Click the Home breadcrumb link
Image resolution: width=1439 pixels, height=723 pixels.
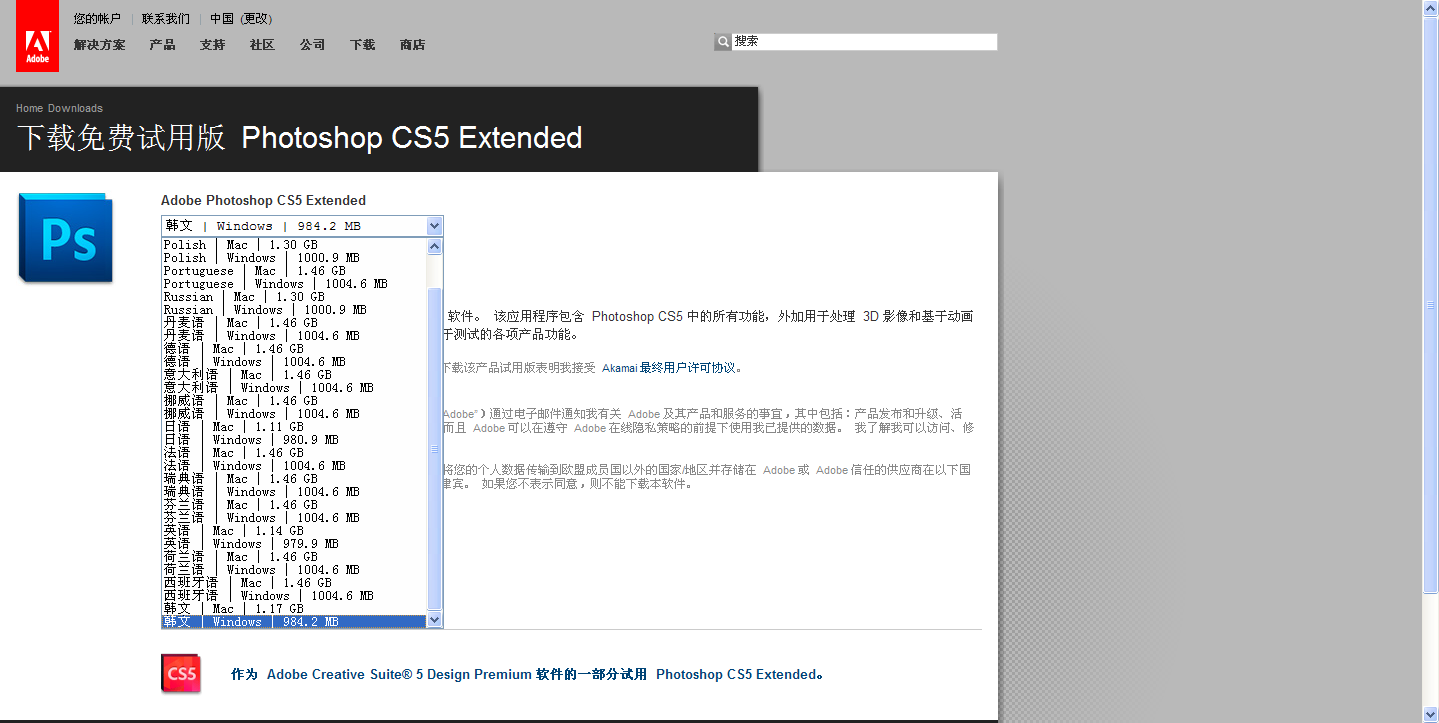click(x=29, y=108)
